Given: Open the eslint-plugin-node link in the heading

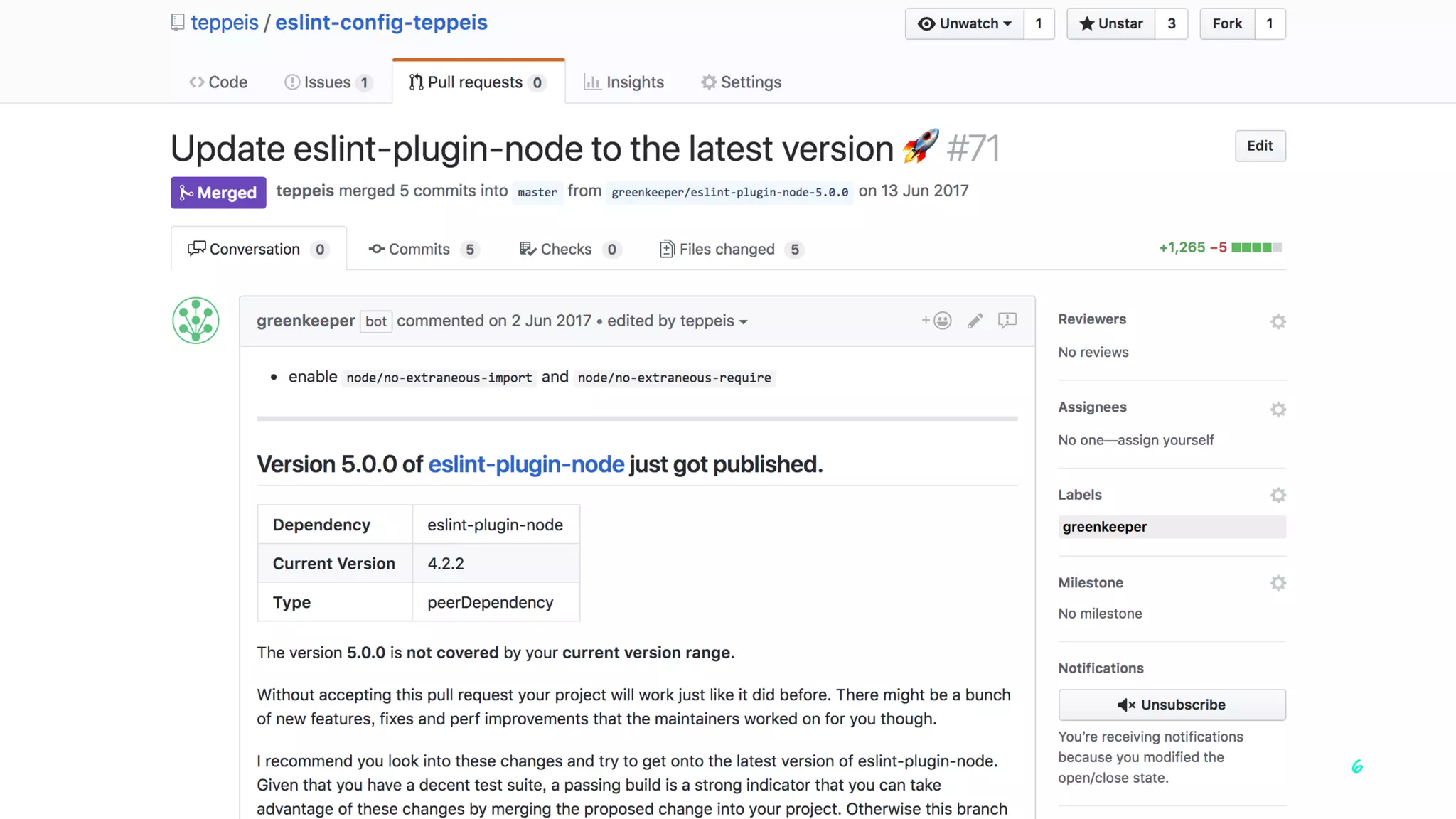Looking at the screenshot, I should pos(526,464).
